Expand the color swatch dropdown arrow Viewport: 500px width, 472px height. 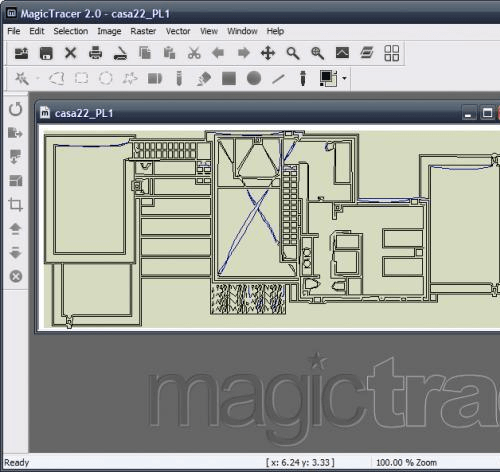[344, 78]
